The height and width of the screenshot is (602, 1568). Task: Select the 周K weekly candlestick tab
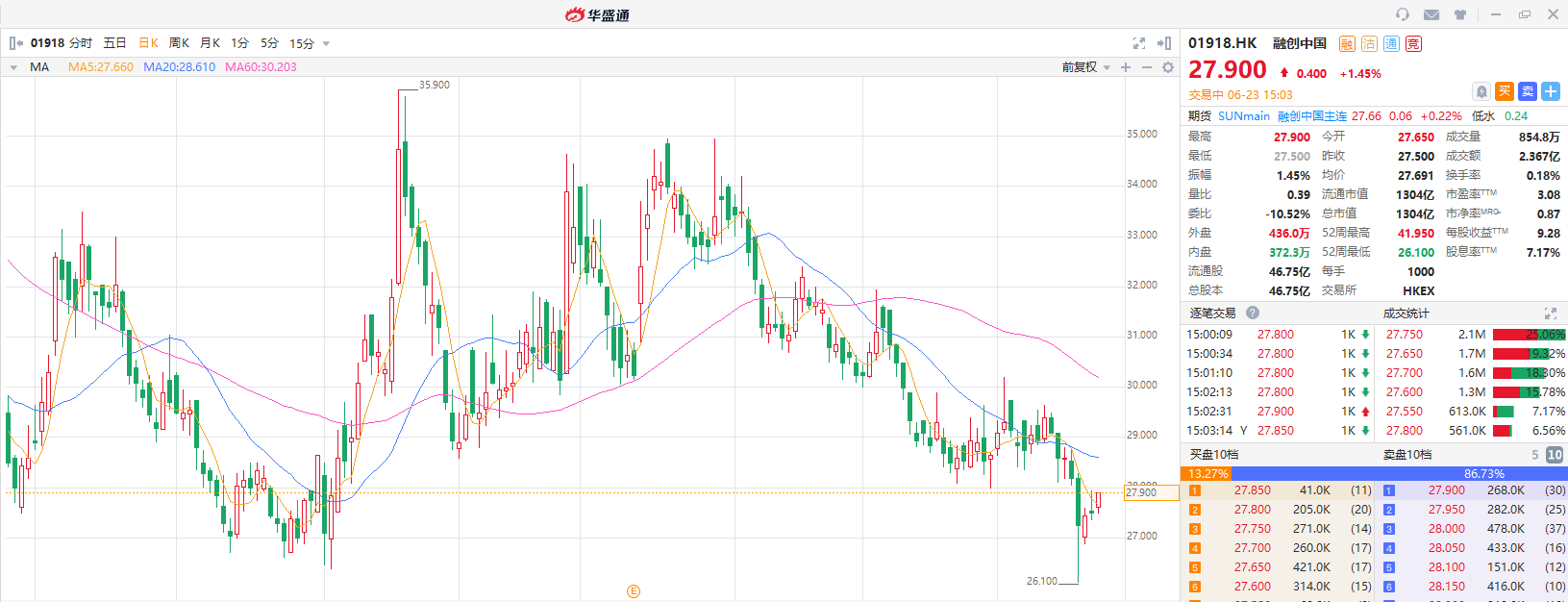[x=179, y=43]
